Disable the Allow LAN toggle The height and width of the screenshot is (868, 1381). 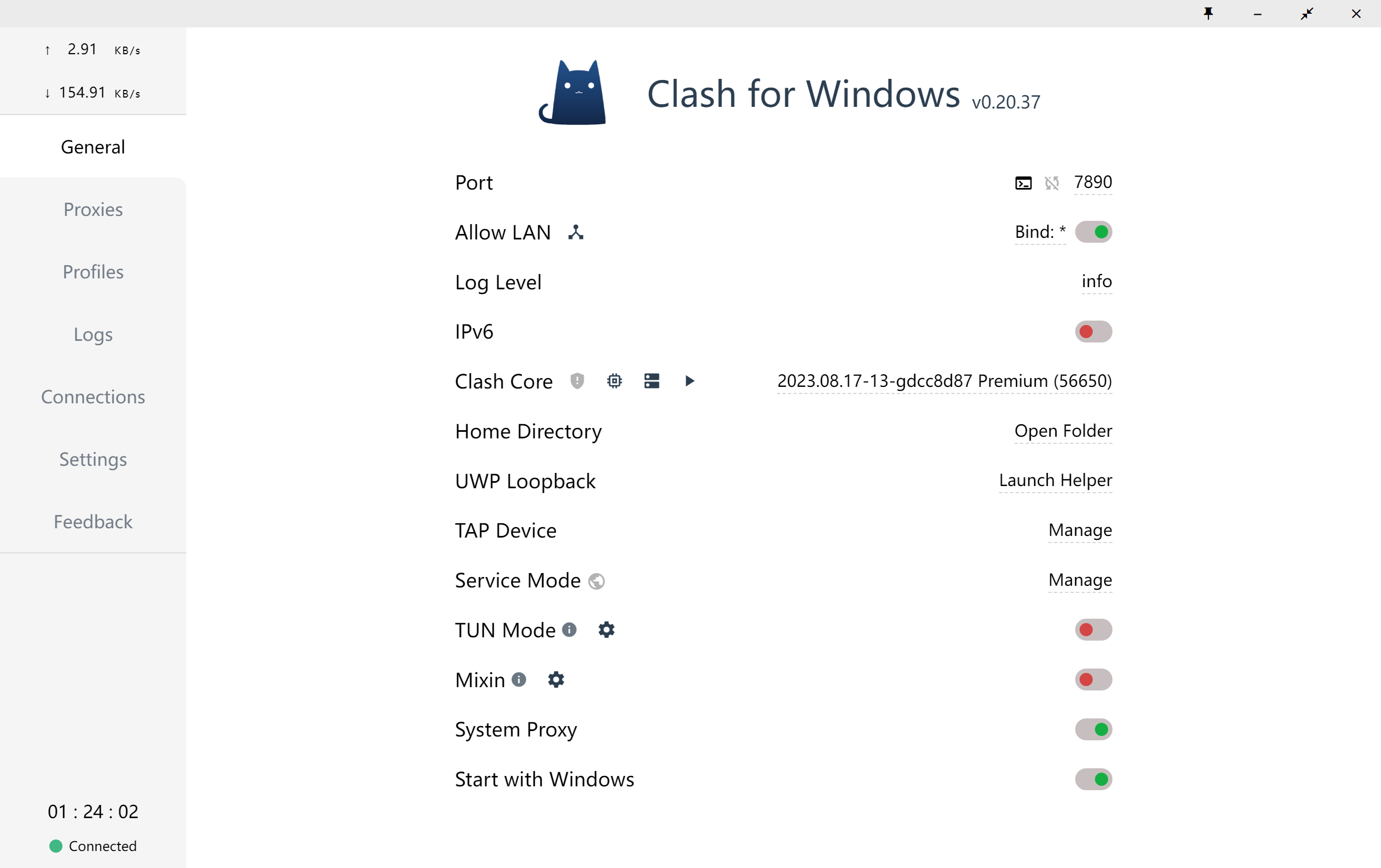point(1093,232)
